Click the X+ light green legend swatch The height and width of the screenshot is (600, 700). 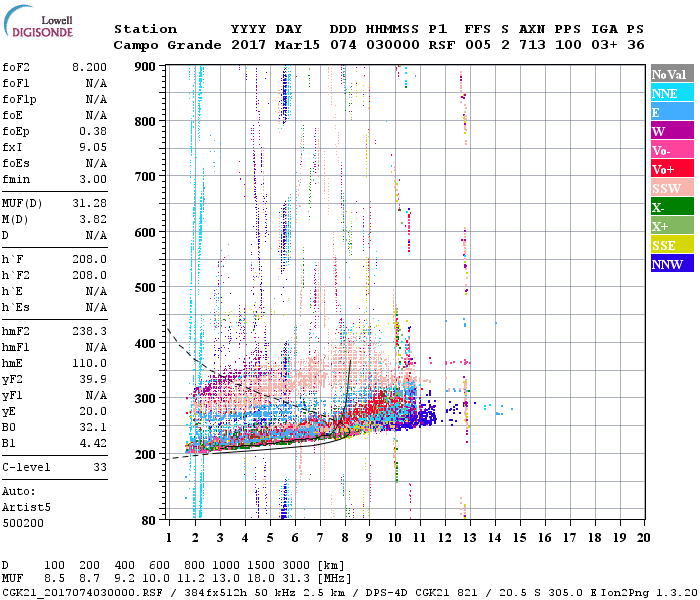(x=672, y=225)
